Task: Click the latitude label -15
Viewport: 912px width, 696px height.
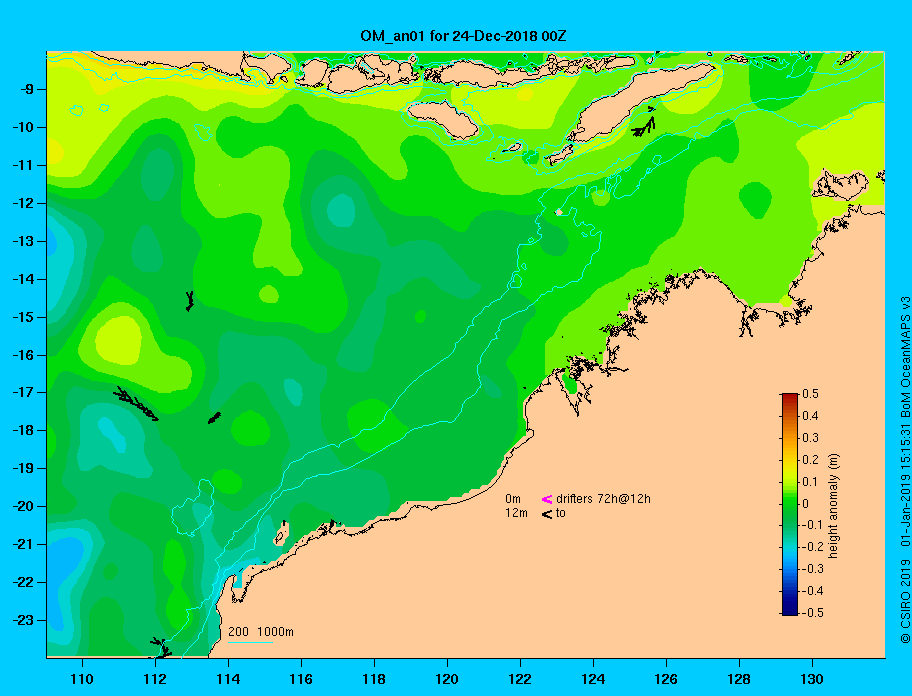Action: [24, 317]
